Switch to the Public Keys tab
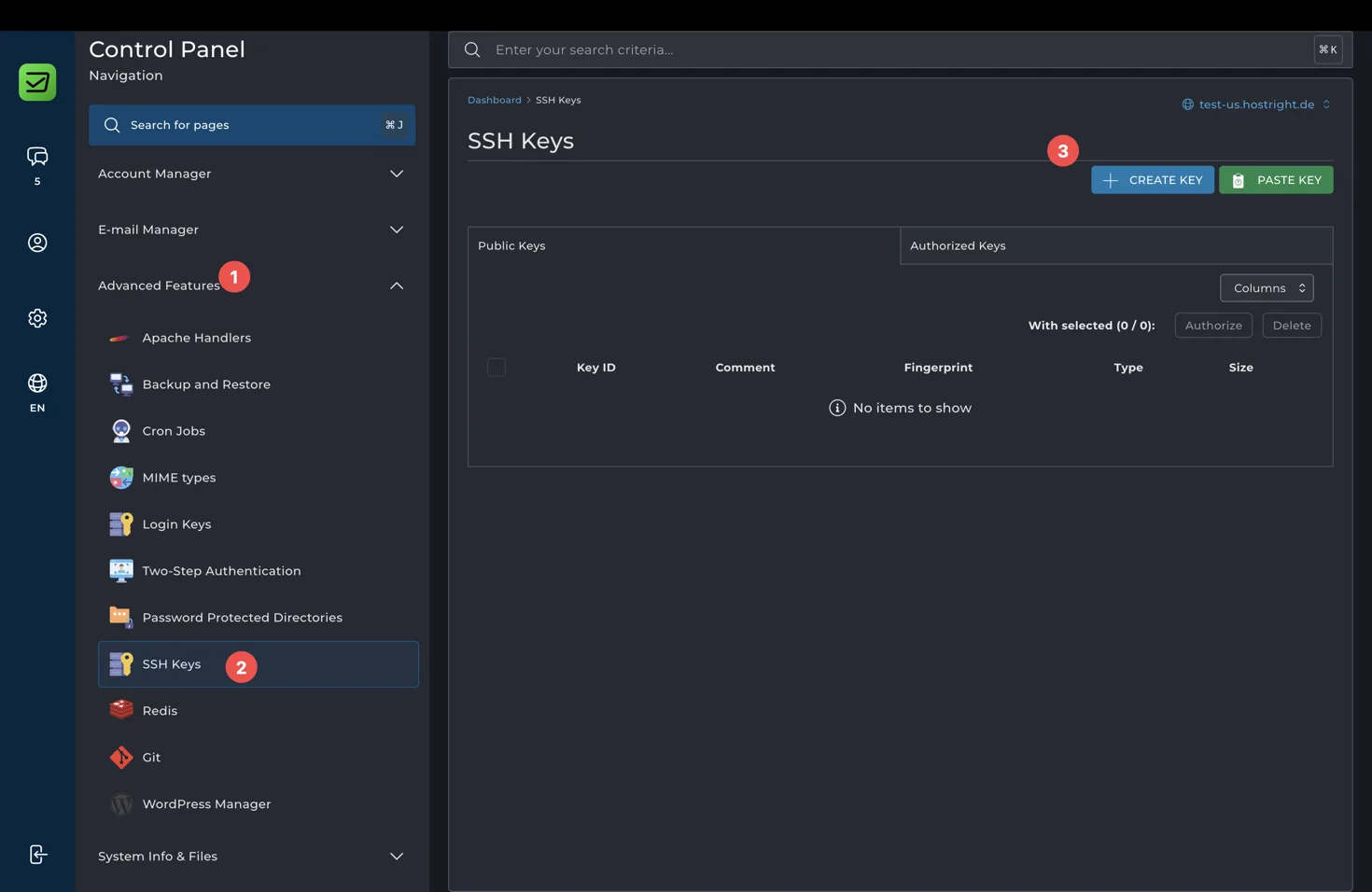 [683, 246]
